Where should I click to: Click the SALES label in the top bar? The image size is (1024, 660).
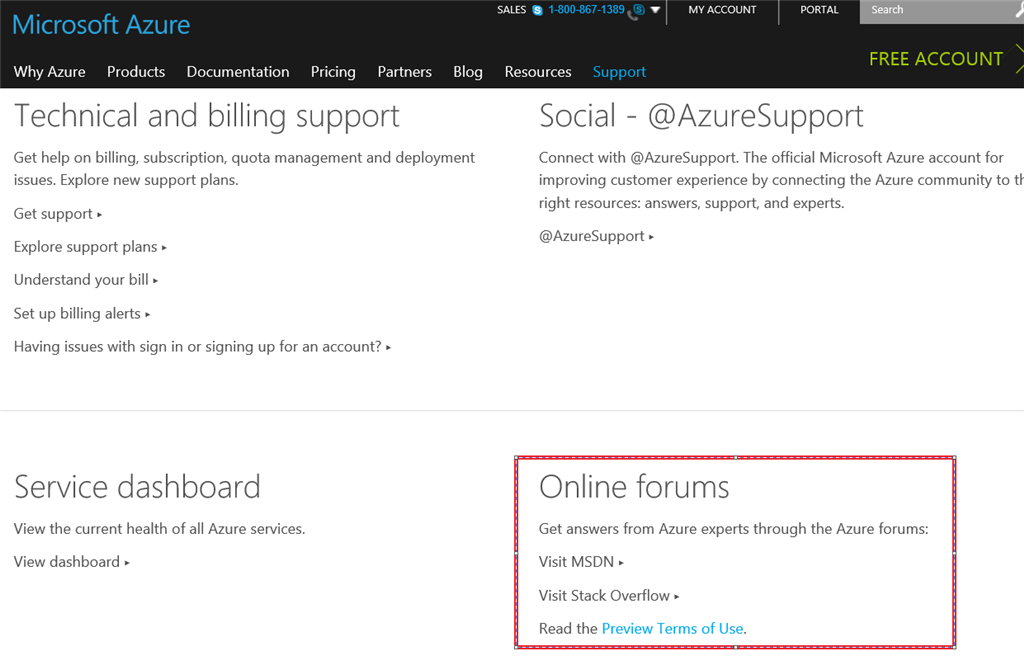point(511,10)
